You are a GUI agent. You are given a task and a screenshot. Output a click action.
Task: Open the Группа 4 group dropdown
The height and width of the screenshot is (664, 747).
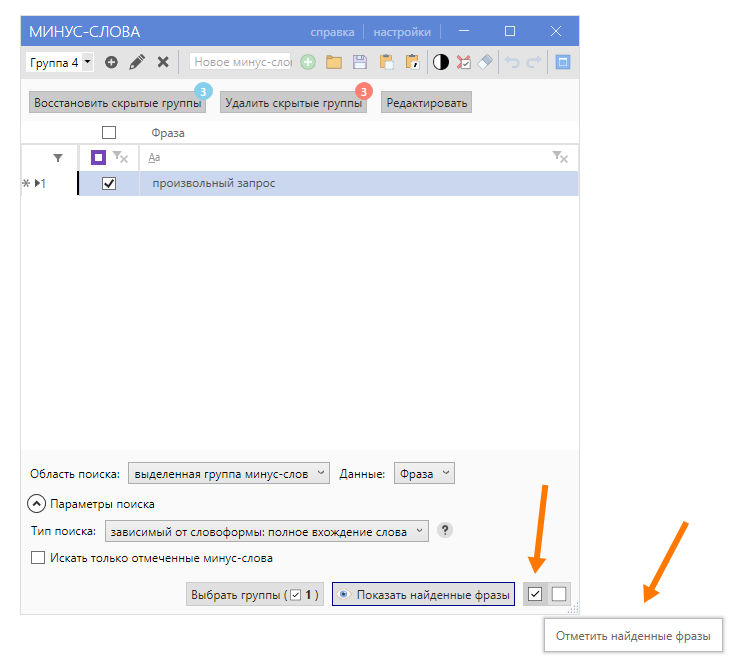point(60,62)
